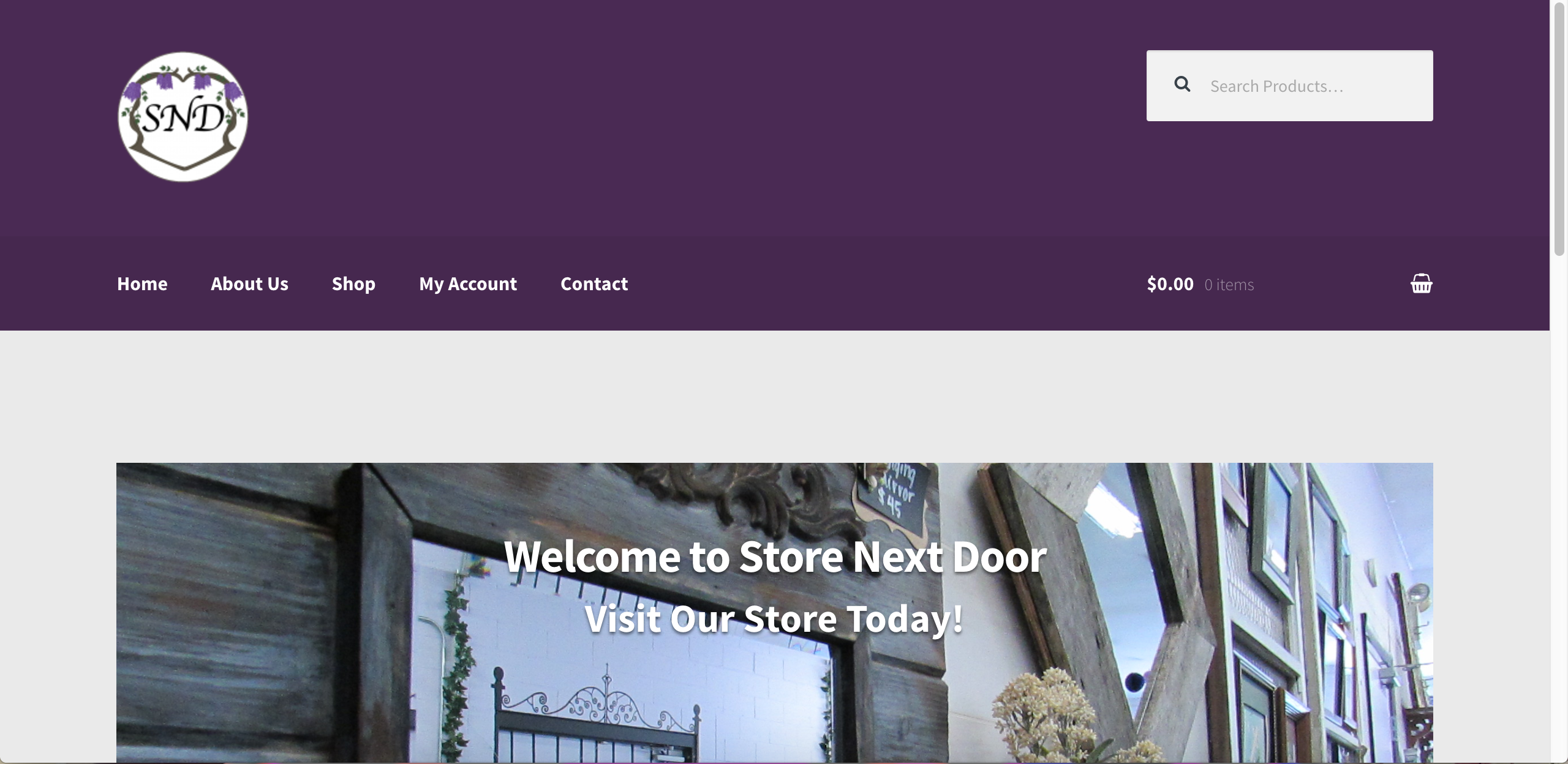Focus the Search Products field
Viewport: 1568px width, 764px height.
pos(1289,86)
